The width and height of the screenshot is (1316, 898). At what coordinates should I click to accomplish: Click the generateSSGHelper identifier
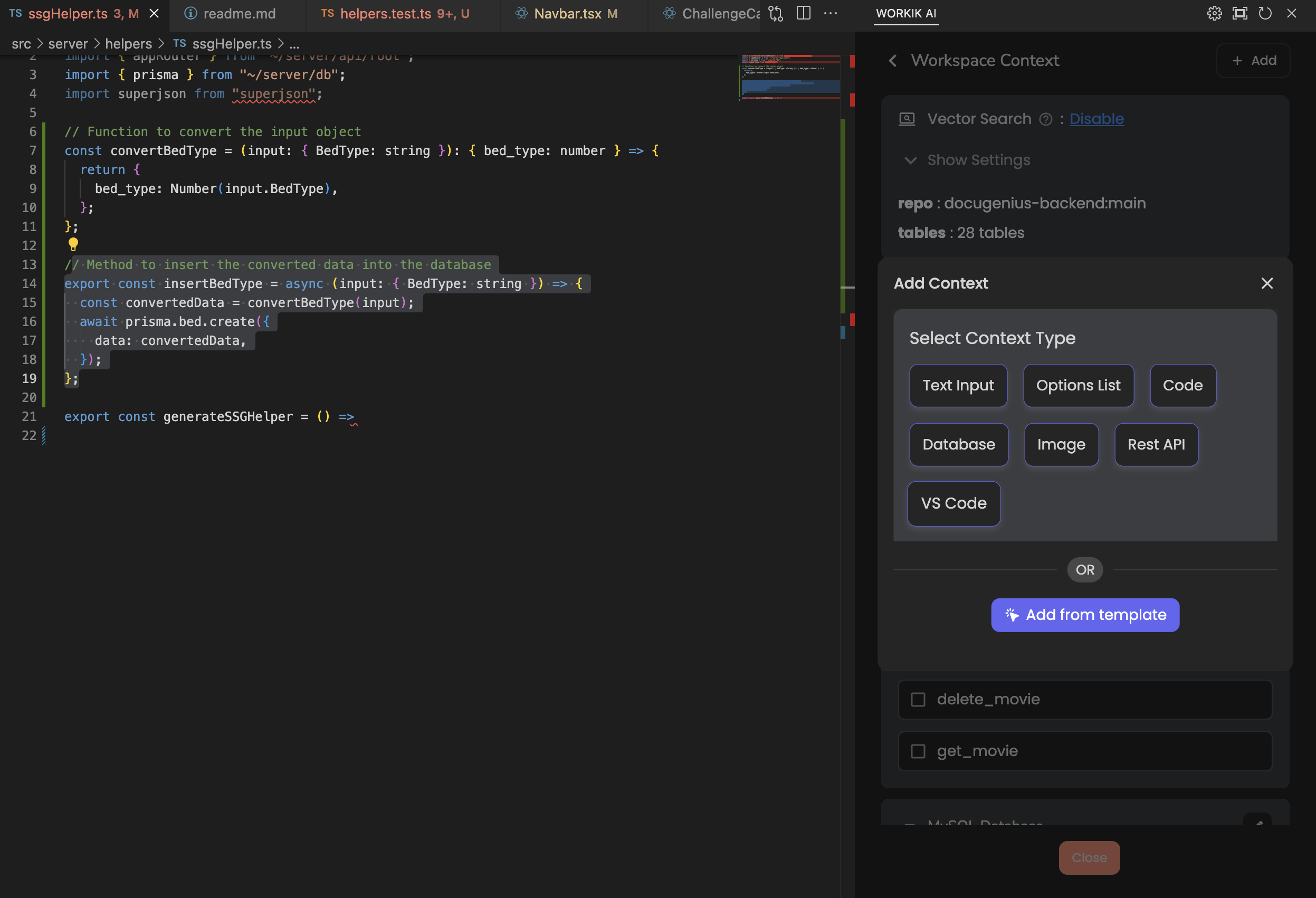coord(228,417)
